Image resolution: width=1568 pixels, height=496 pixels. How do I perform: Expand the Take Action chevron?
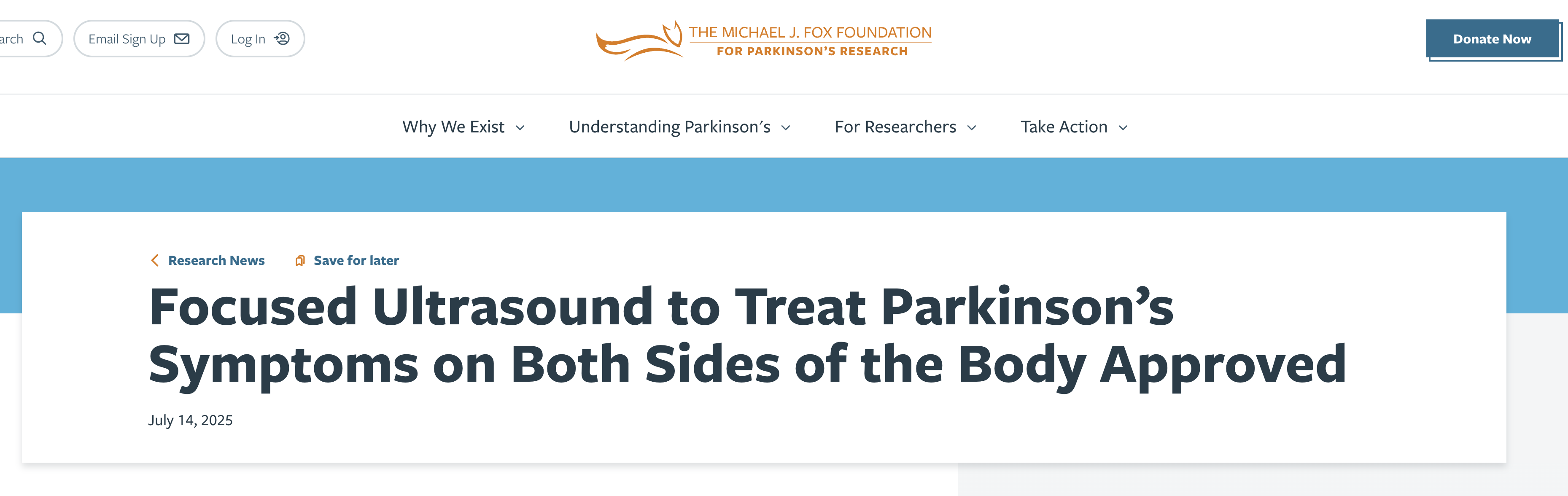click(1123, 128)
